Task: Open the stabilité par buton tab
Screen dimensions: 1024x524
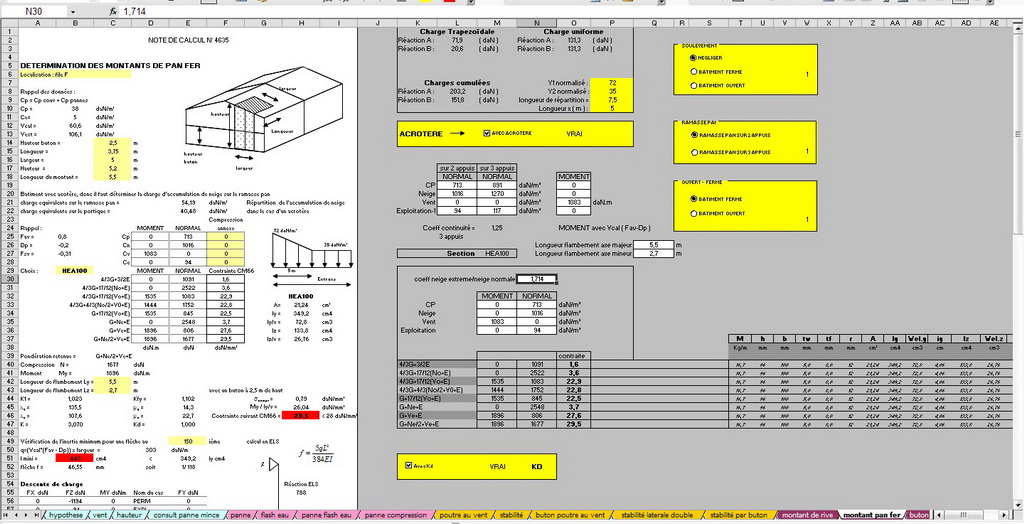Action: [739, 516]
